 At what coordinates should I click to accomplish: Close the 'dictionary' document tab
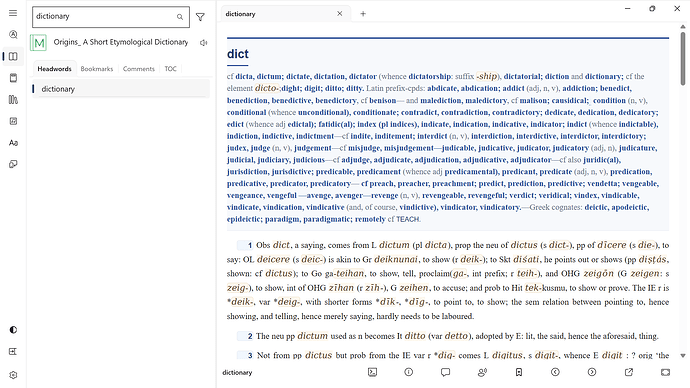340,14
